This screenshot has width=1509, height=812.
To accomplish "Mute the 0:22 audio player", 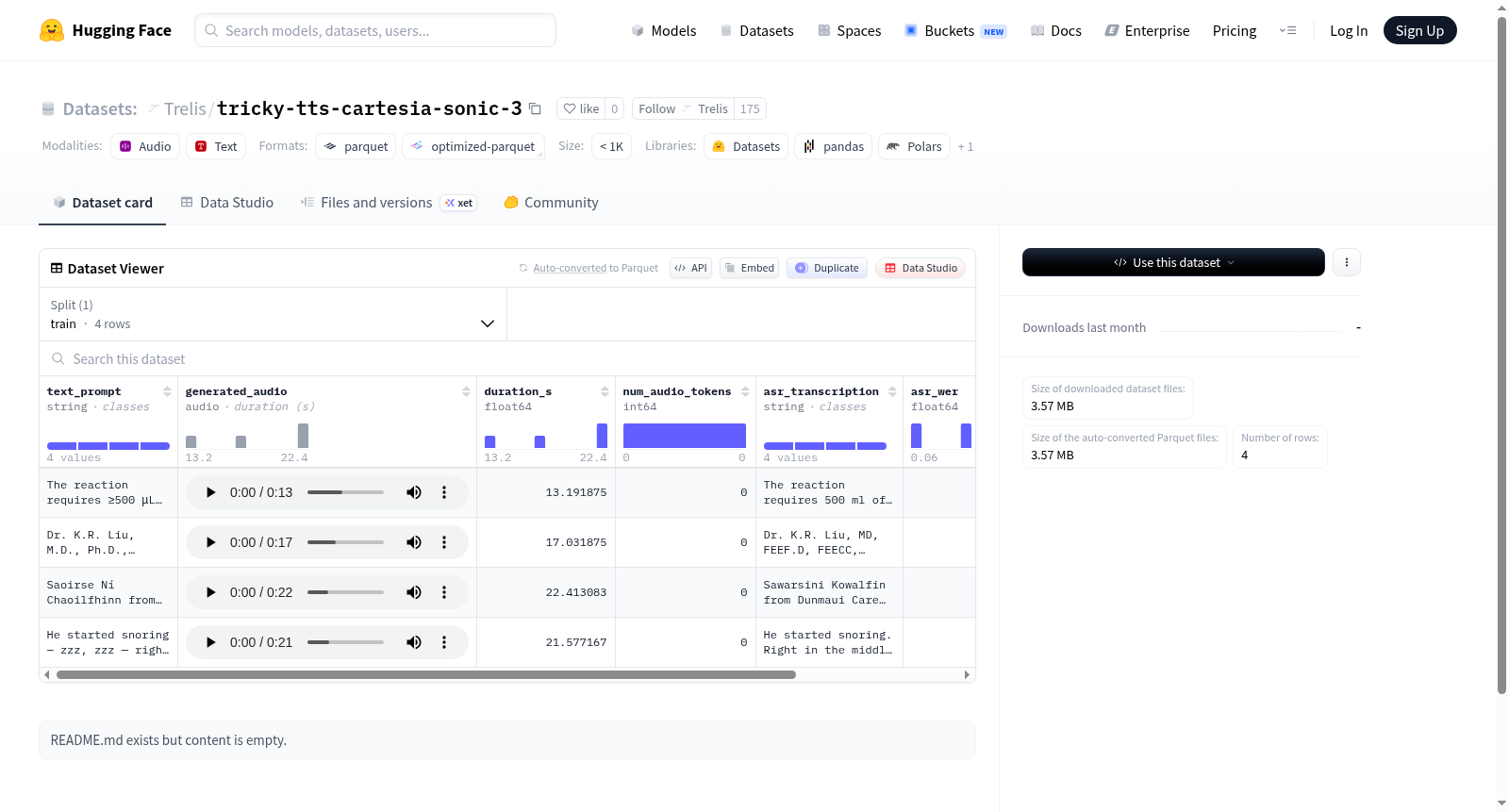I will pyautogui.click(x=414, y=592).
